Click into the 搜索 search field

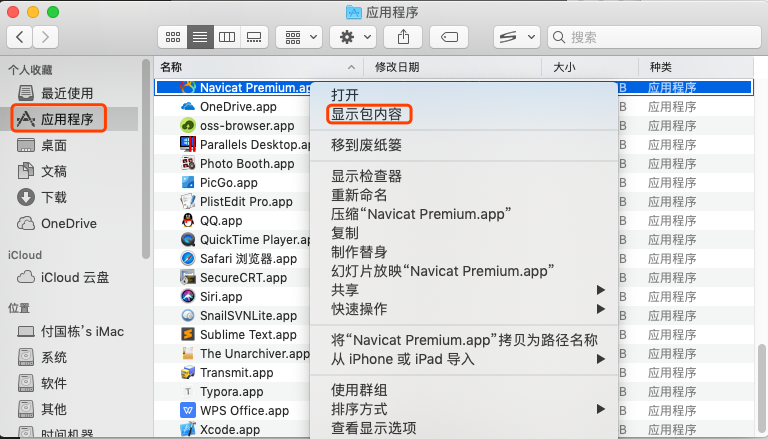654,37
